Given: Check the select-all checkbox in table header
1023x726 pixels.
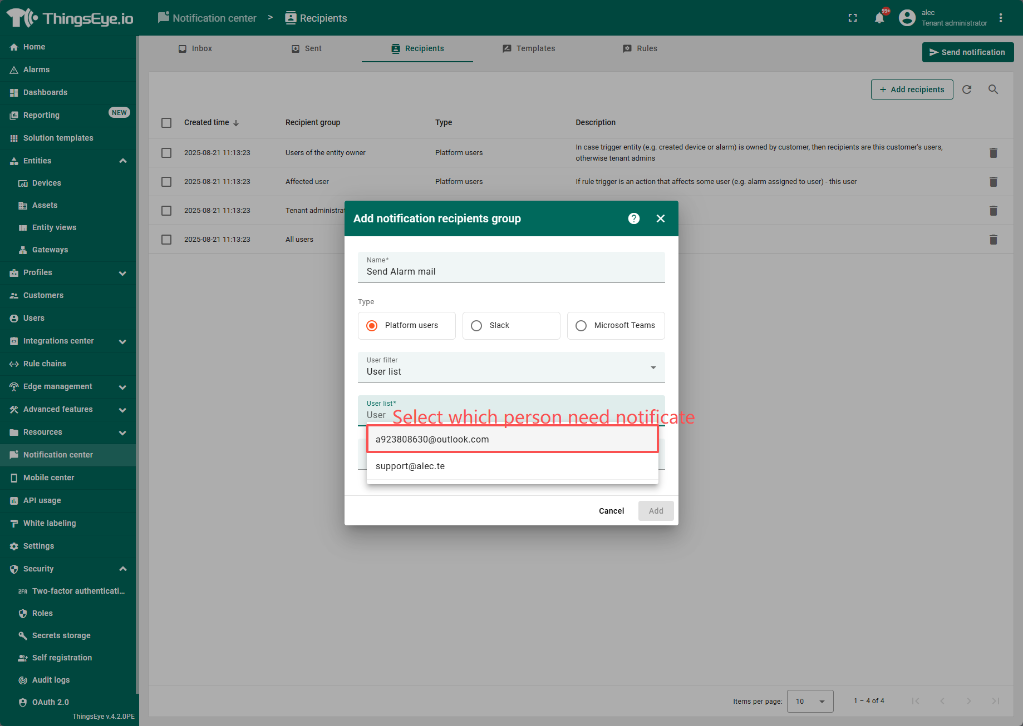Looking at the screenshot, I should pyautogui.click(x=167, y=123).
